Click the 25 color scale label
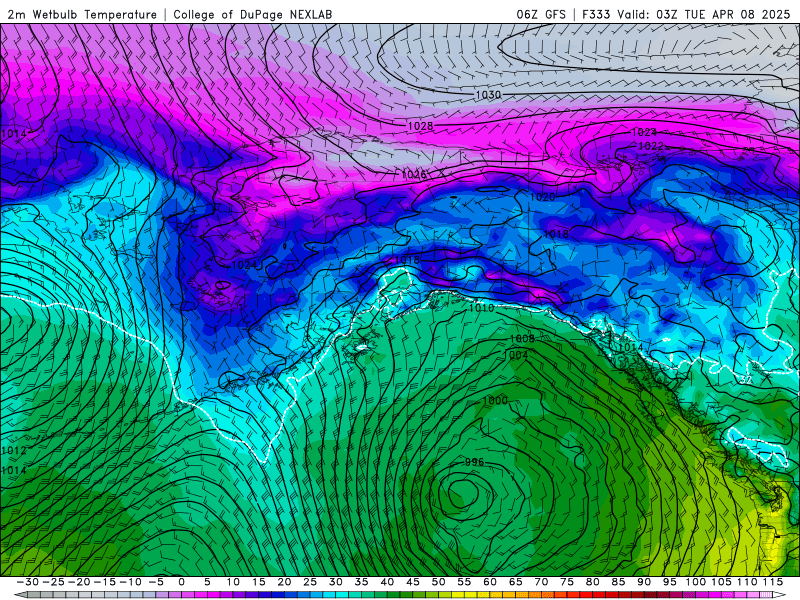Screen dimensions: 800x600 tap(310, 582)
